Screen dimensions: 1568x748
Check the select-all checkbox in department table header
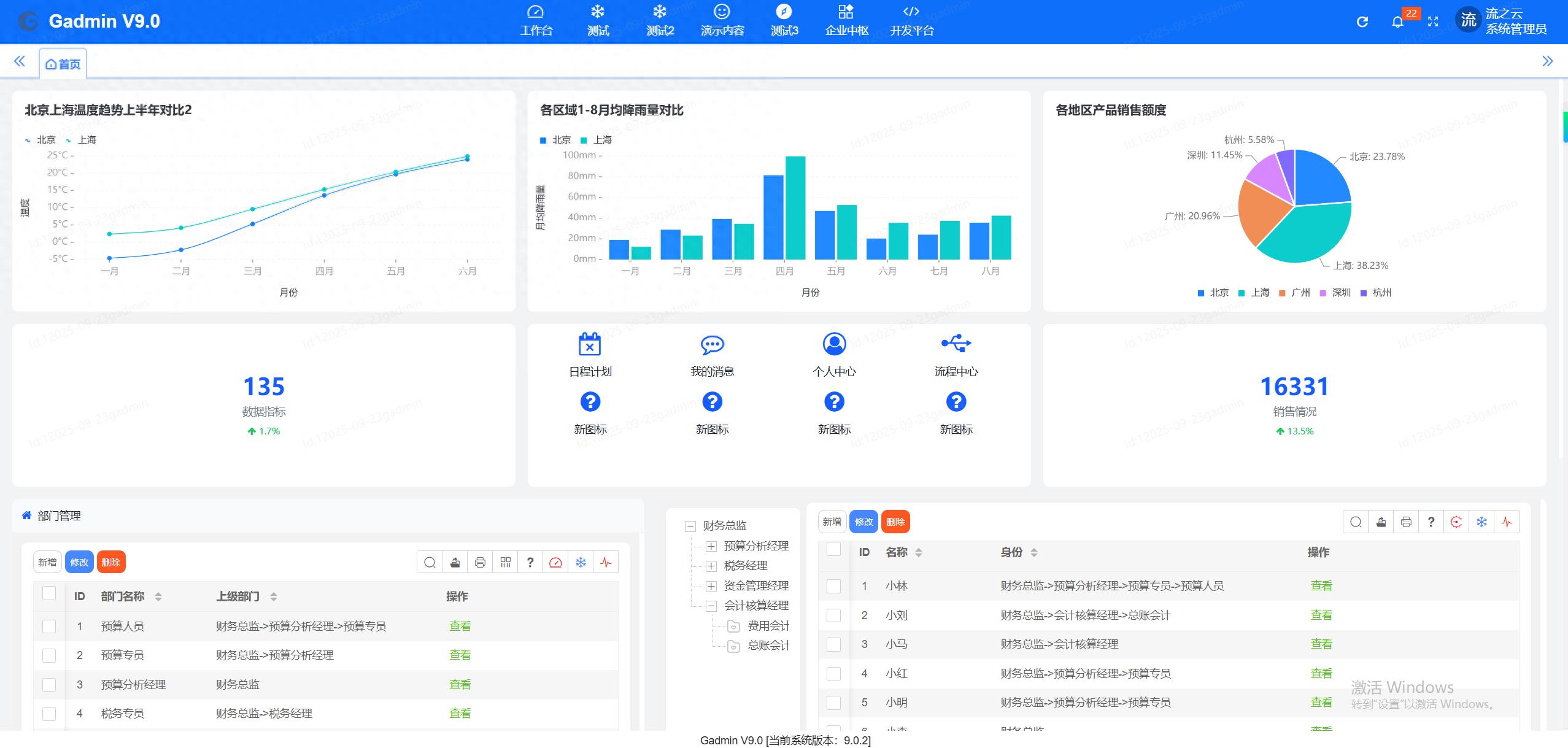point(48,593)
